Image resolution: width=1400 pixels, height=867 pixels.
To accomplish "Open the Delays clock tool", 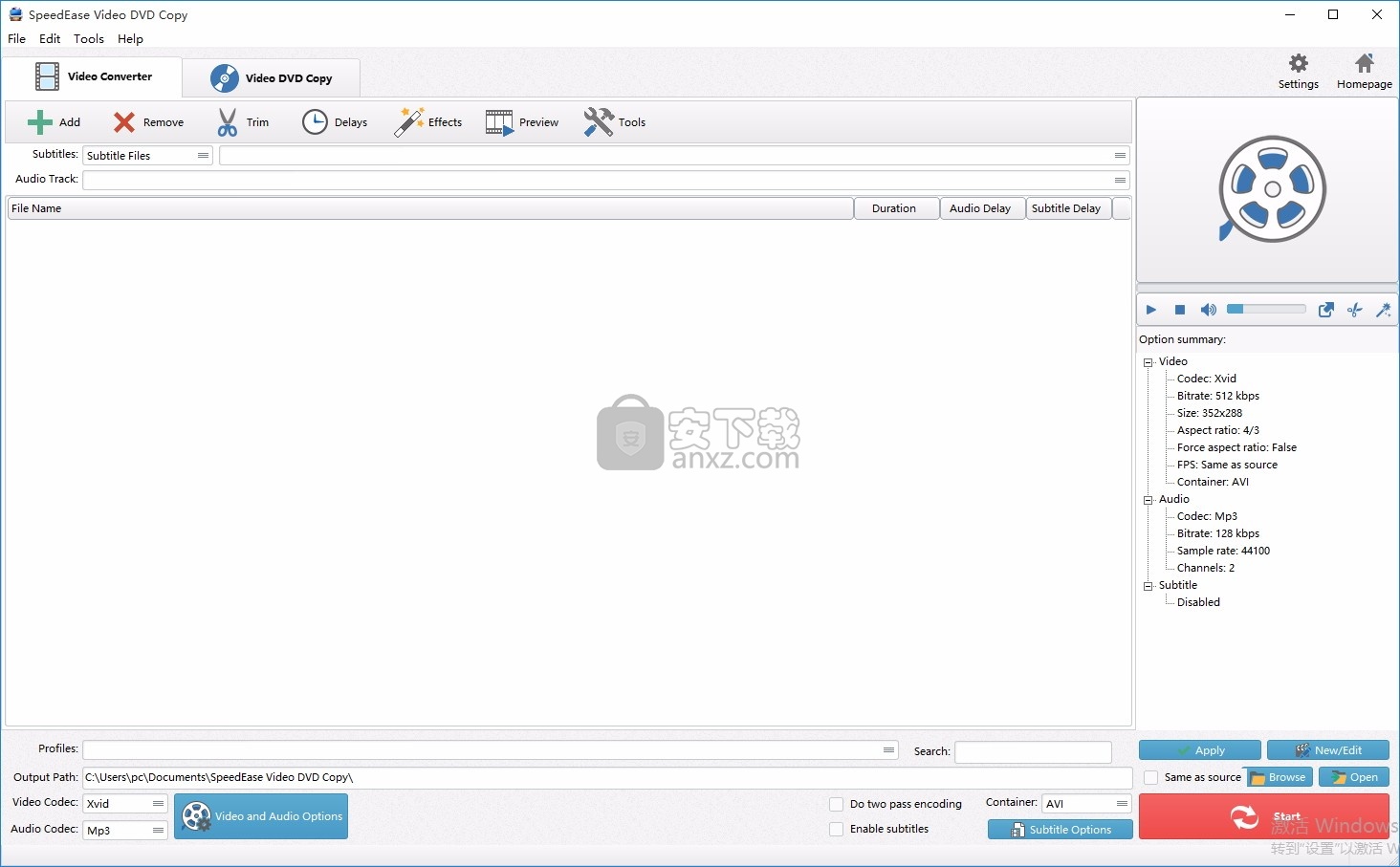I will [x=315, y=122].
